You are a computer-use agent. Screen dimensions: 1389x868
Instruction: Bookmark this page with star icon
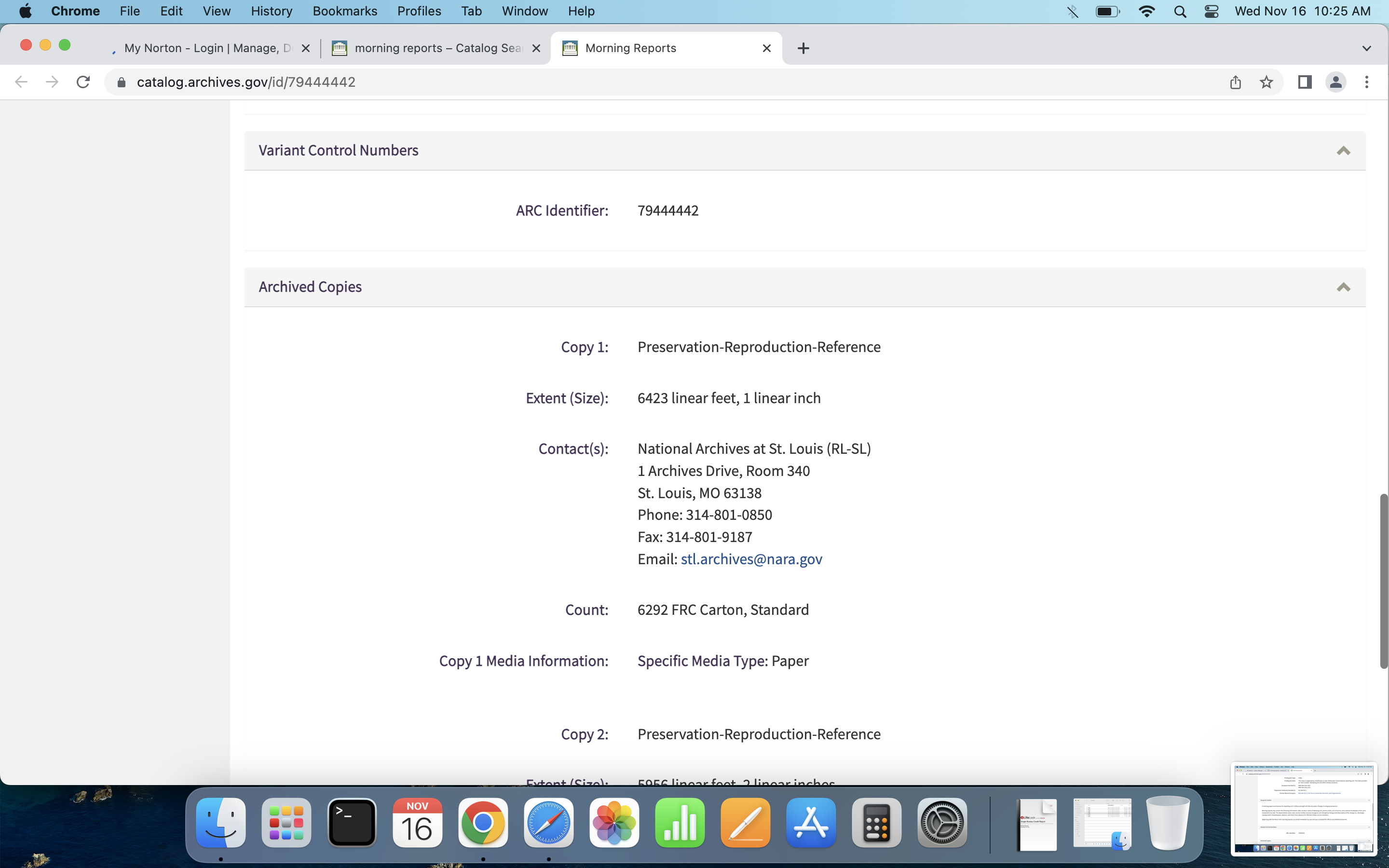(1266, 82)
